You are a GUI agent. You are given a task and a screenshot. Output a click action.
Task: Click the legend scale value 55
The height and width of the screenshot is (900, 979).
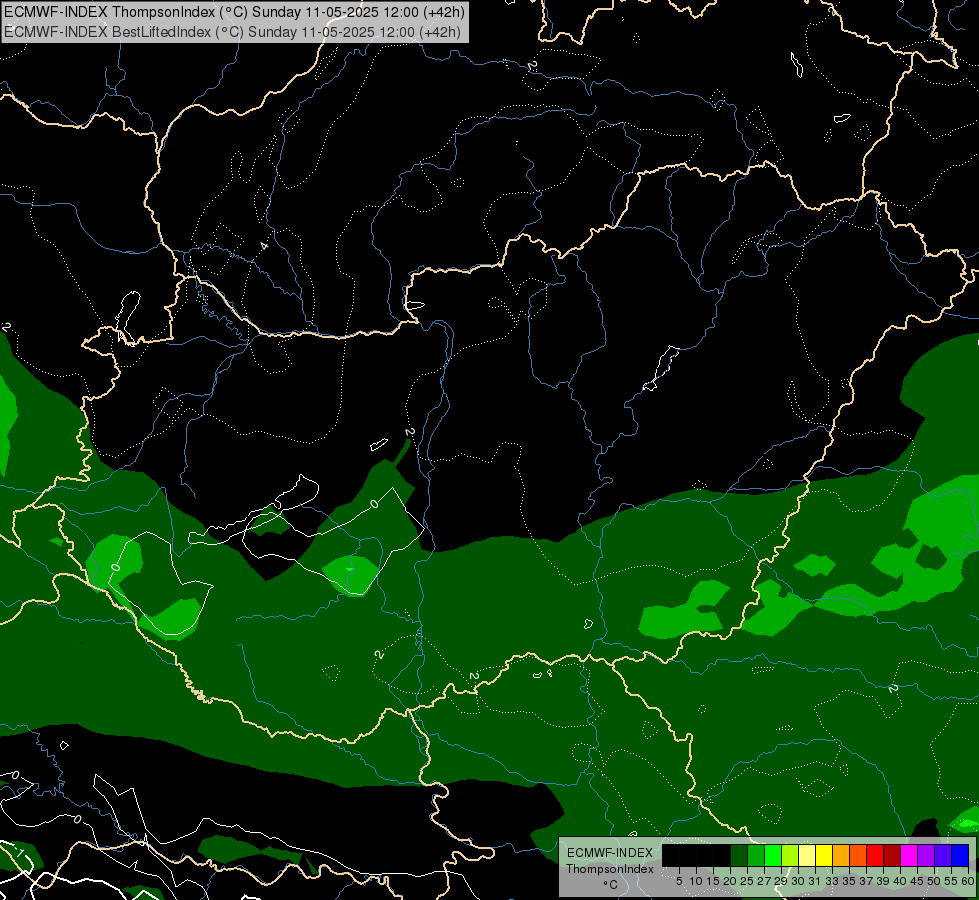coord(951,881)
